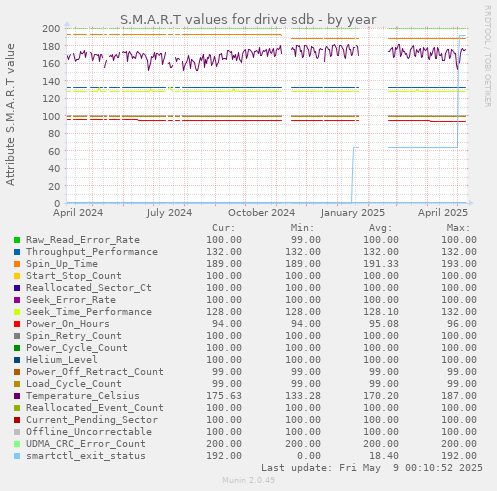The width and height of the screenshot is (497, 491).
Task: Select the Load_Cycle_Count legend label
Action: pyautogui.click(x=74, y=384)
